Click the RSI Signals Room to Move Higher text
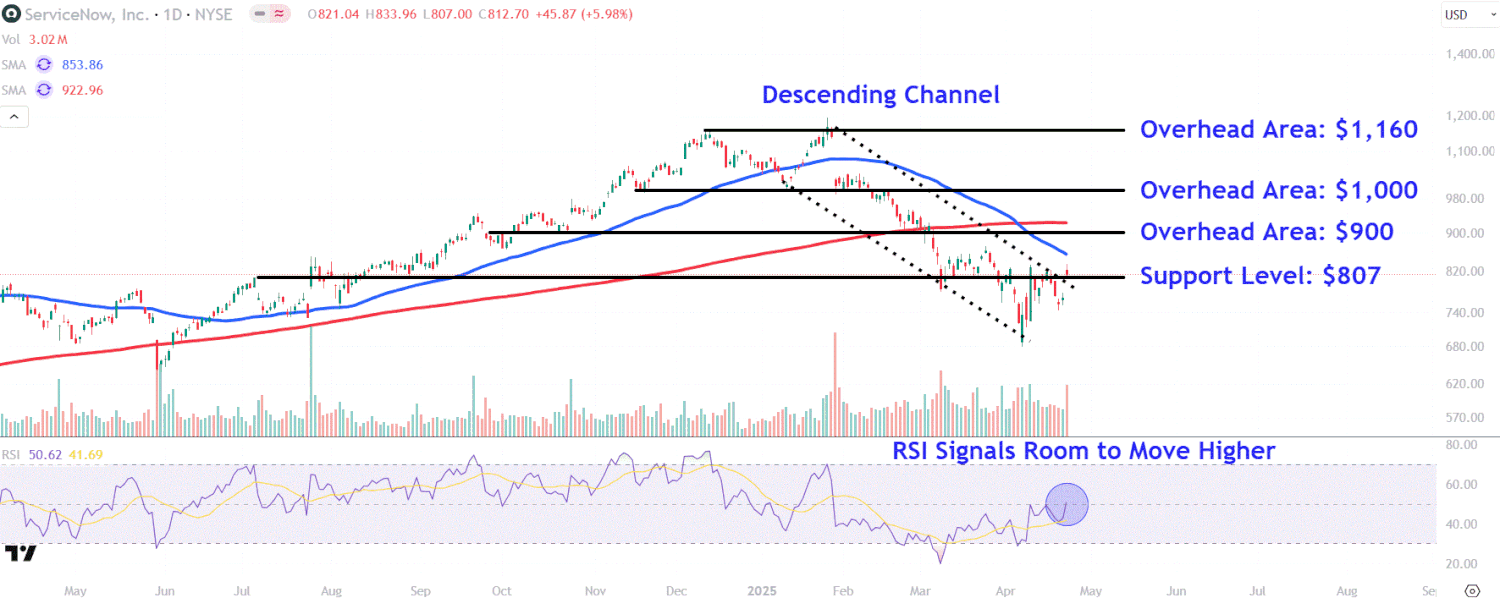 (x=1083, y=451)
